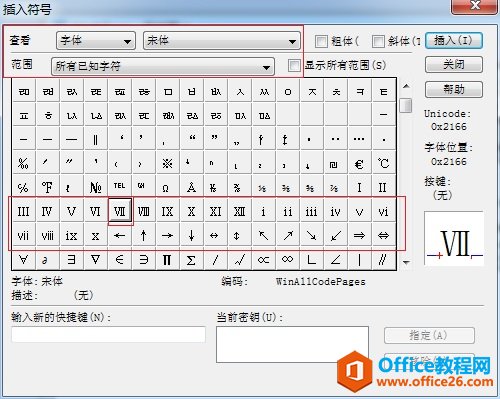
Task: Select the nabla ∇ symbol
Action: click(x=96, y=259)
